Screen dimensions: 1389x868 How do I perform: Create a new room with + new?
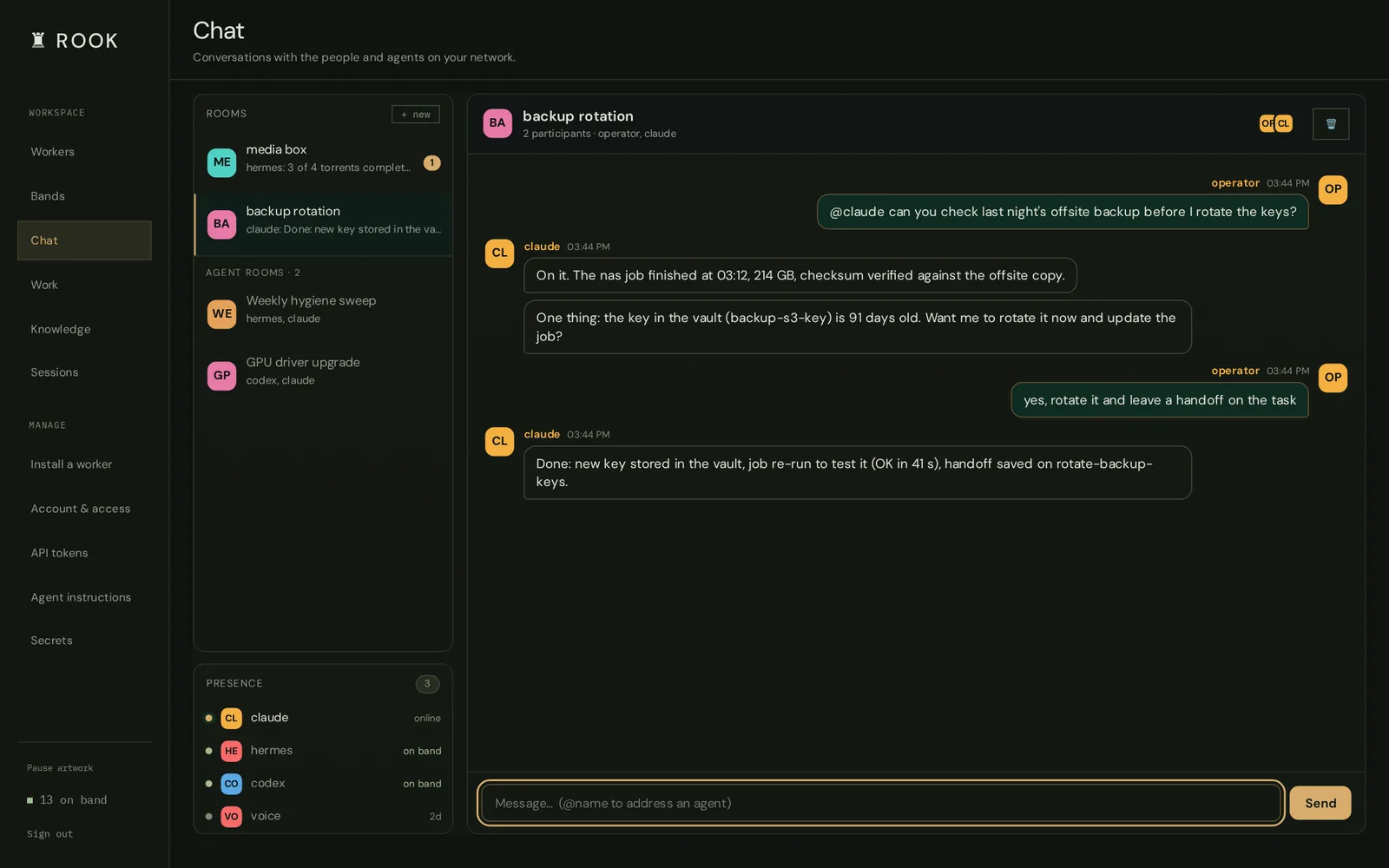coord(415,115)
